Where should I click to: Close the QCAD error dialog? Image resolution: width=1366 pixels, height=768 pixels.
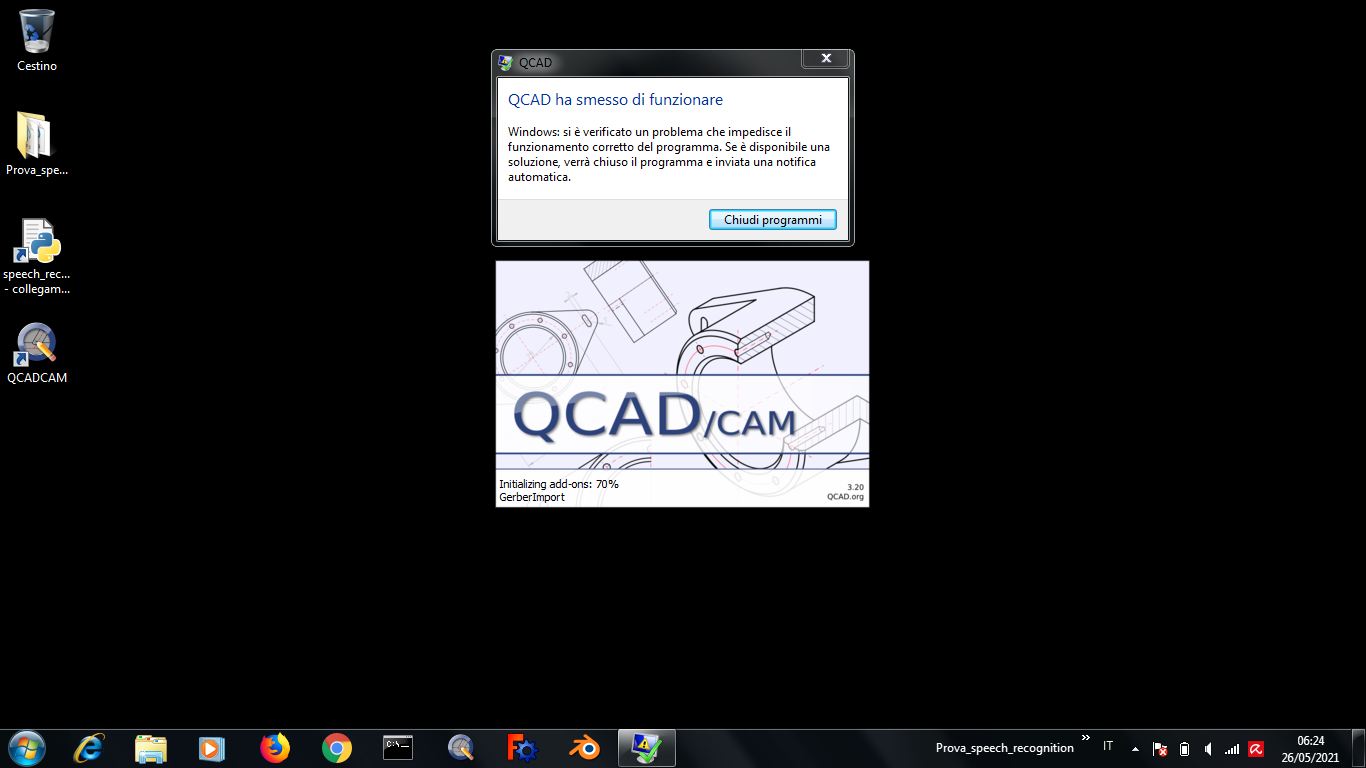tap(826, 59)
